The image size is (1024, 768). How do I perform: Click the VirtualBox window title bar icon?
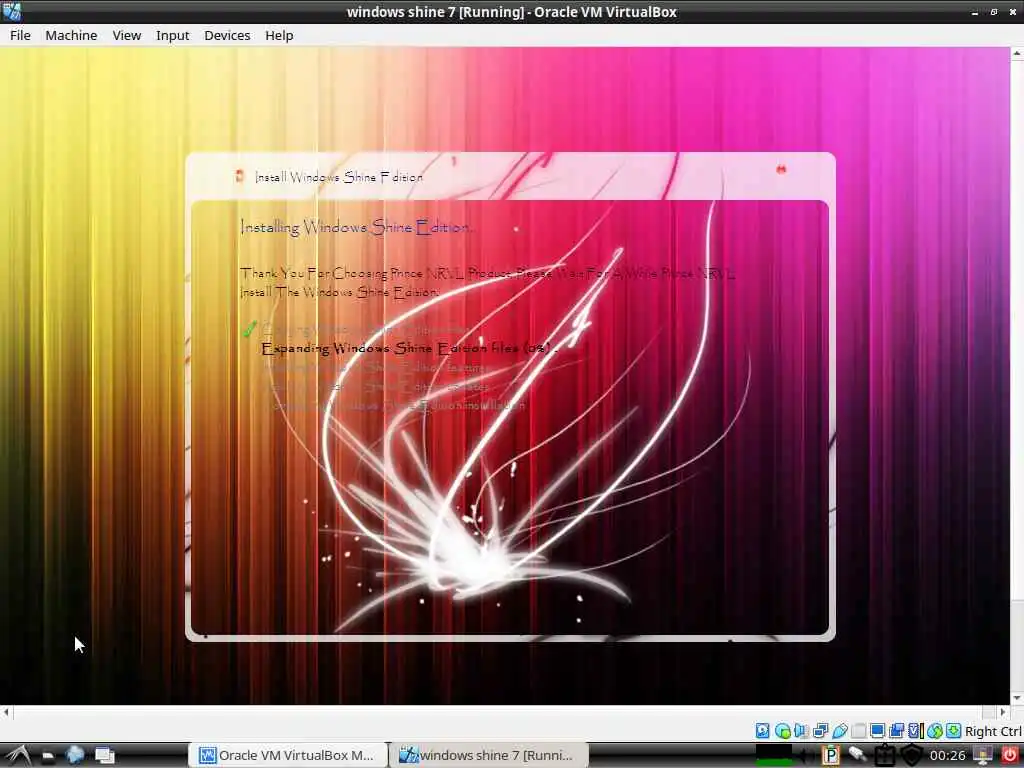(x=12, y=11)
